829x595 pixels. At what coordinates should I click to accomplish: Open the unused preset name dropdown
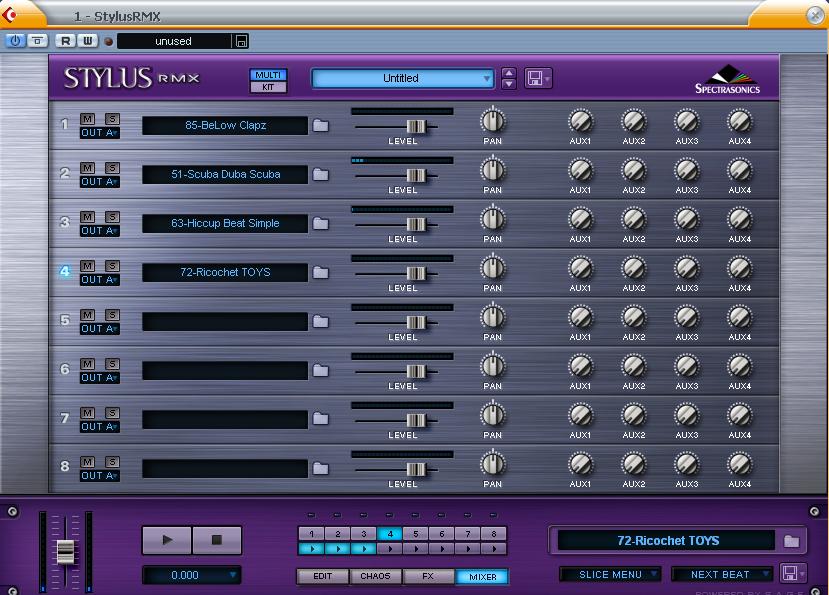click(x=174, y=41)
